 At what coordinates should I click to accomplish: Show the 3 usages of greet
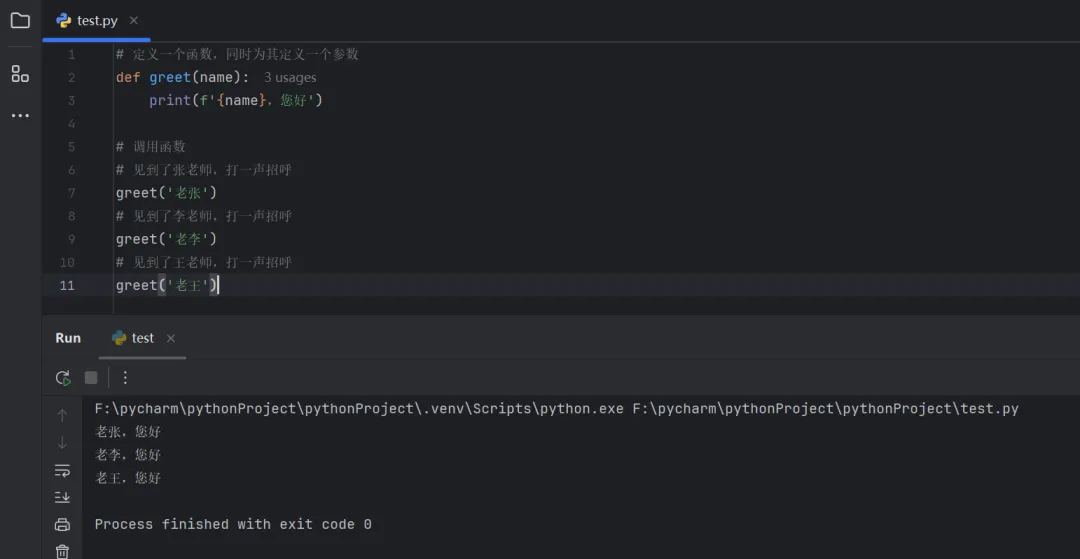[x=290, y=77]
